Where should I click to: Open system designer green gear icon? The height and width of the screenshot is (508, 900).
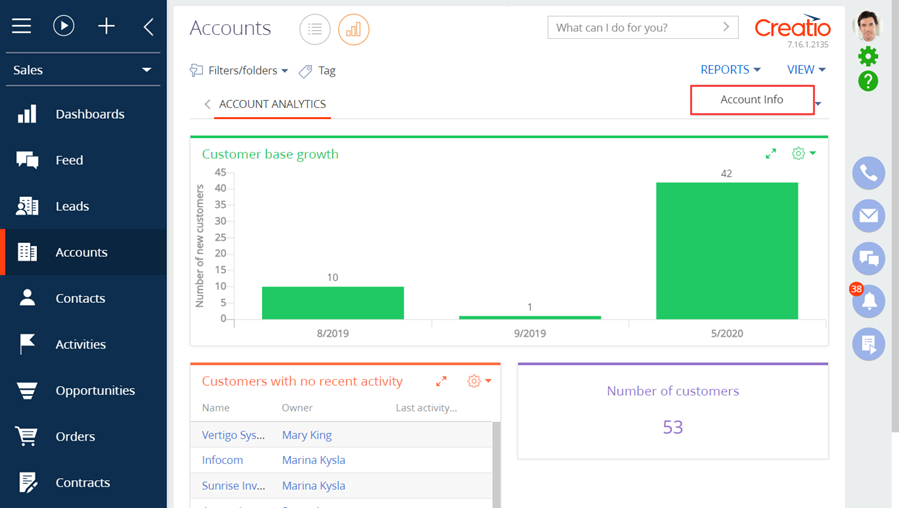click(x=868, y=56)
